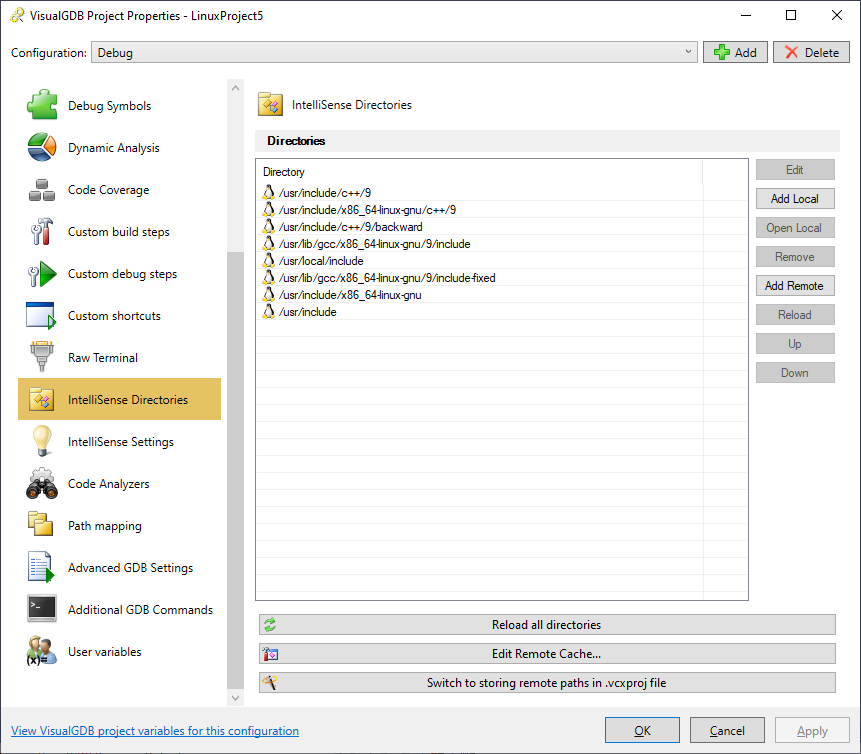Click the sidebar scroll down arrow
Viewport: 861px width, 754px height.
coord(236,698)
